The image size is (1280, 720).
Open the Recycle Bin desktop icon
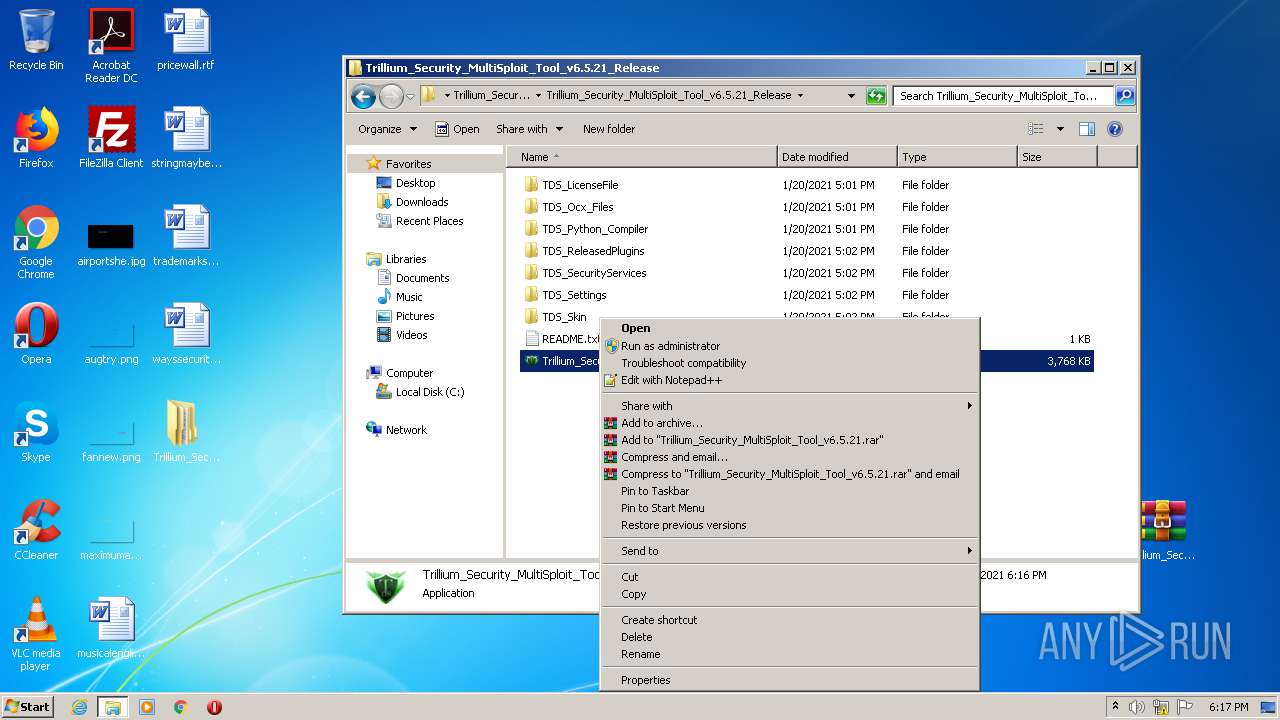tap(36, 41)
